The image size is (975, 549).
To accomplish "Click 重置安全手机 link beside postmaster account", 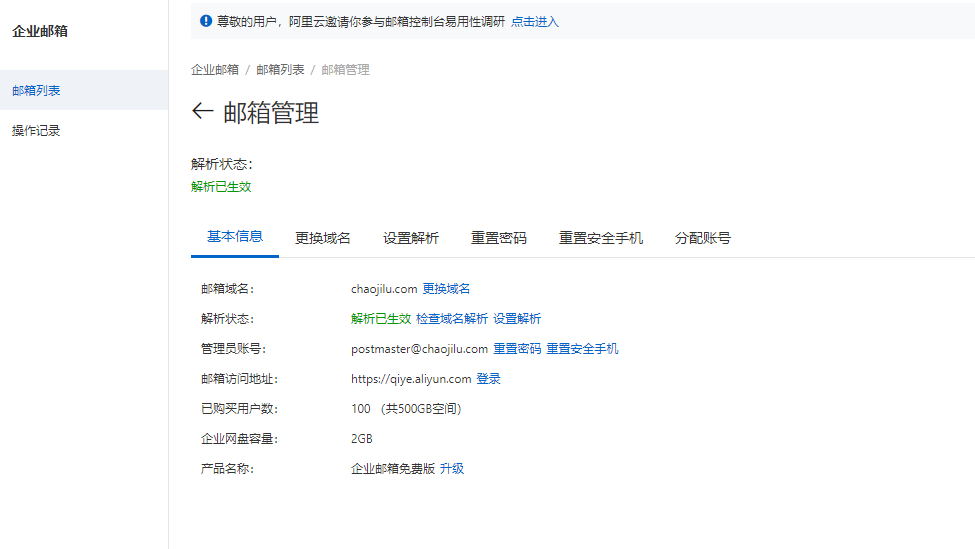I will point(583,349).
